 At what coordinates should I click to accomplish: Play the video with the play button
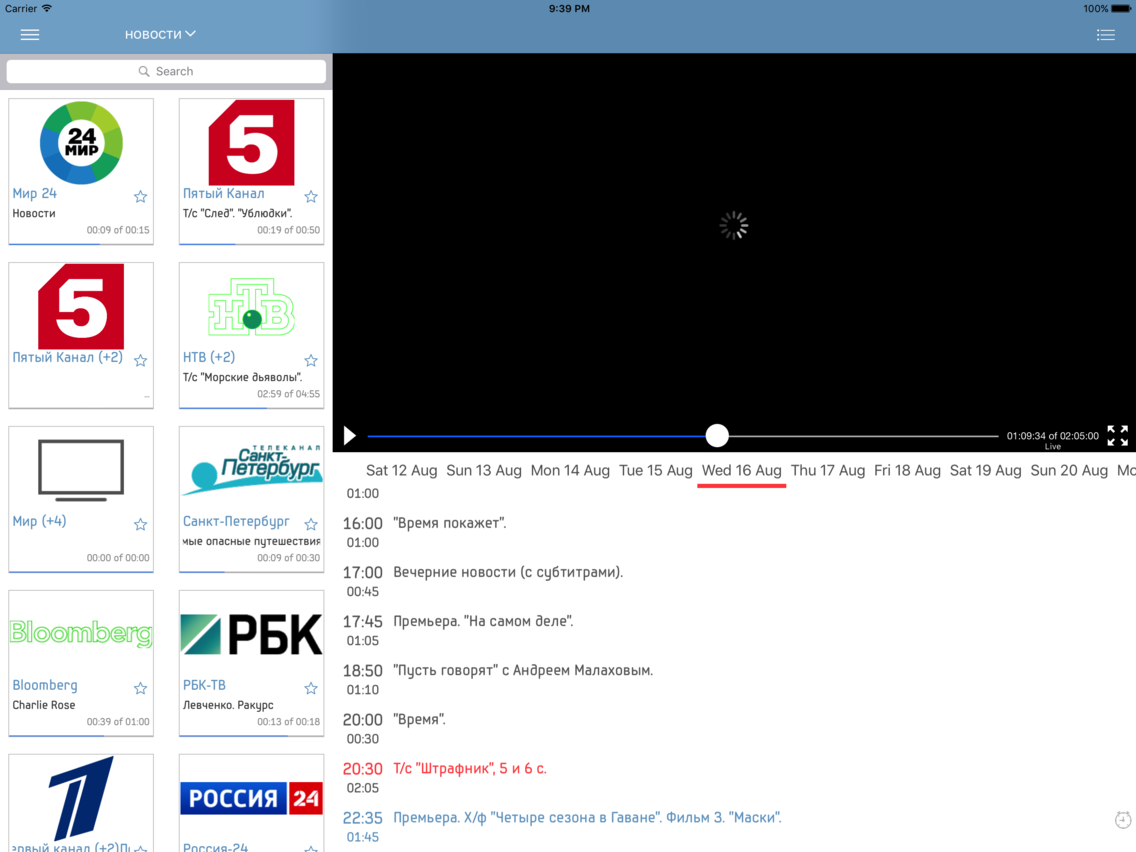click(x=349, y=435)
